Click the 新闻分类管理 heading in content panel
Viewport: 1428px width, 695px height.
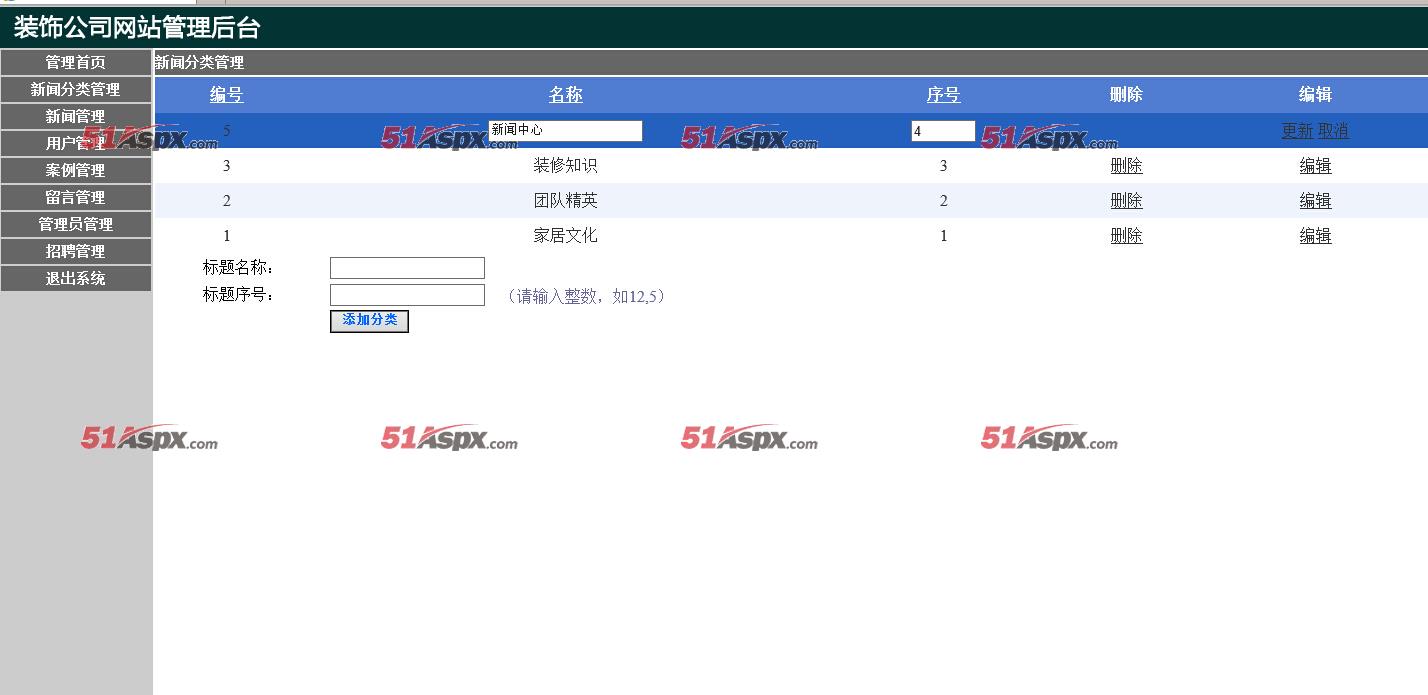[199, 62]
